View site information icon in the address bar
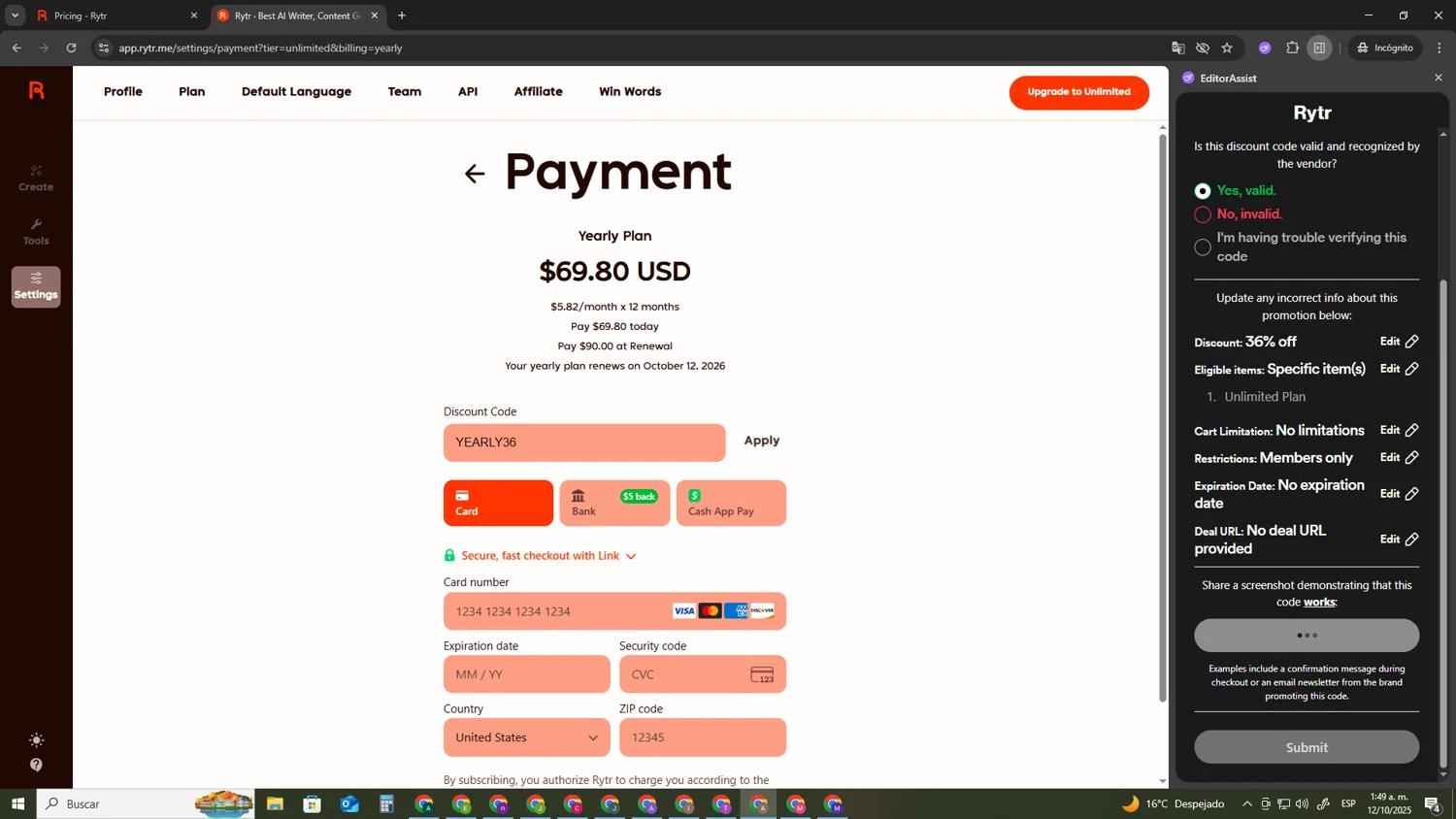The image size is (1456, 819). pyautogui.click(x=104, y=48)
